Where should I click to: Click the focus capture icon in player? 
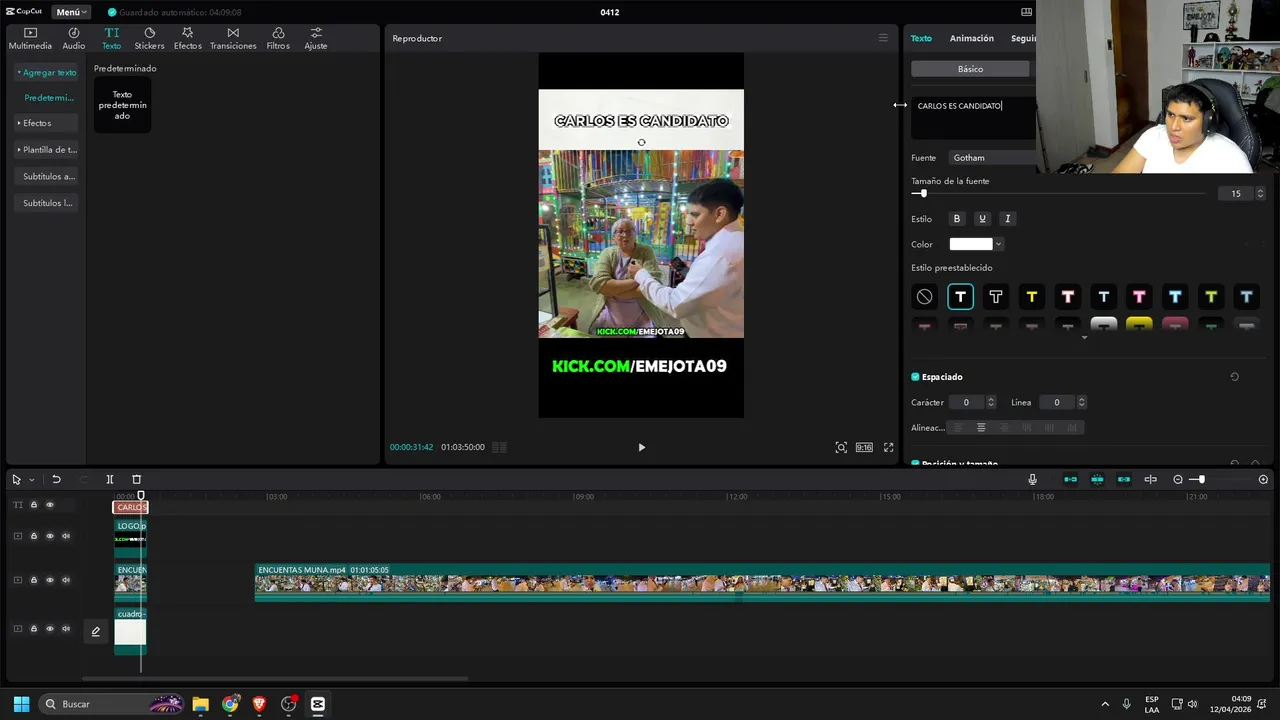tap(841, 448)
